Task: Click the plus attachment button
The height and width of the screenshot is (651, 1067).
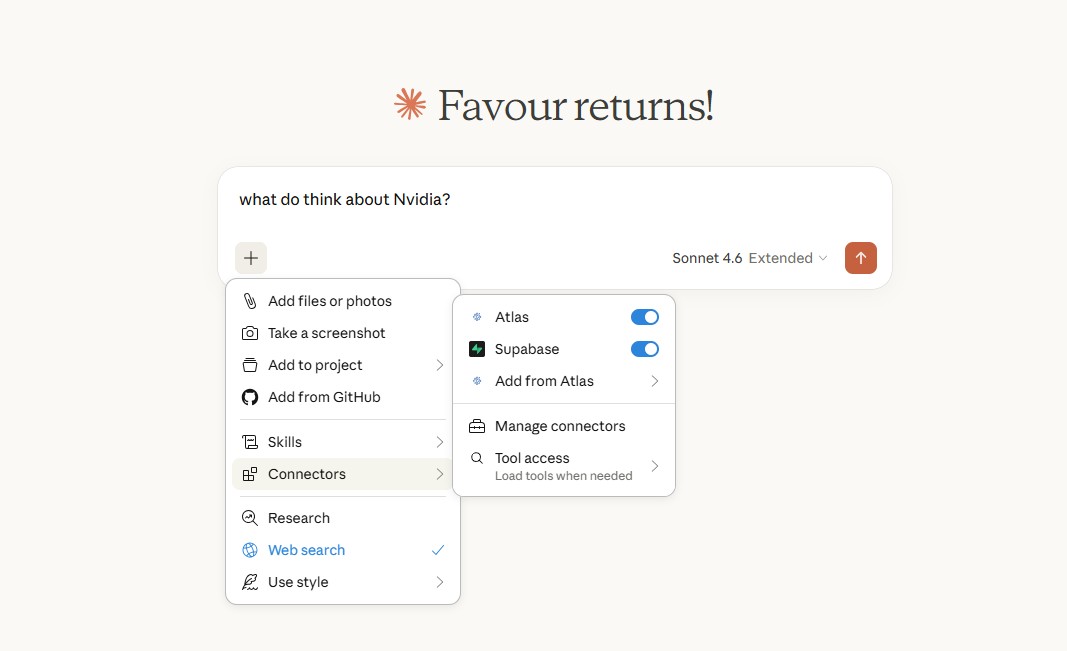Action: point(251,258)
